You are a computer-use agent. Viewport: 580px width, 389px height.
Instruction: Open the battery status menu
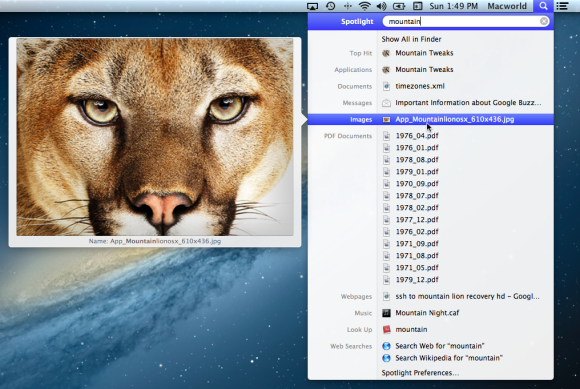pos(399,6)
